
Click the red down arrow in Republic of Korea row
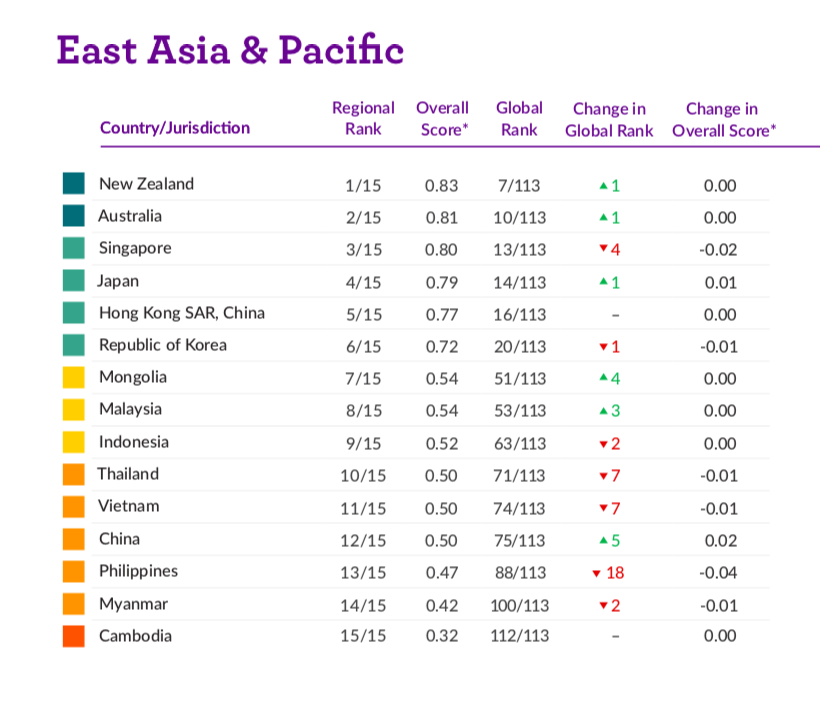click(x=603, y=347)
